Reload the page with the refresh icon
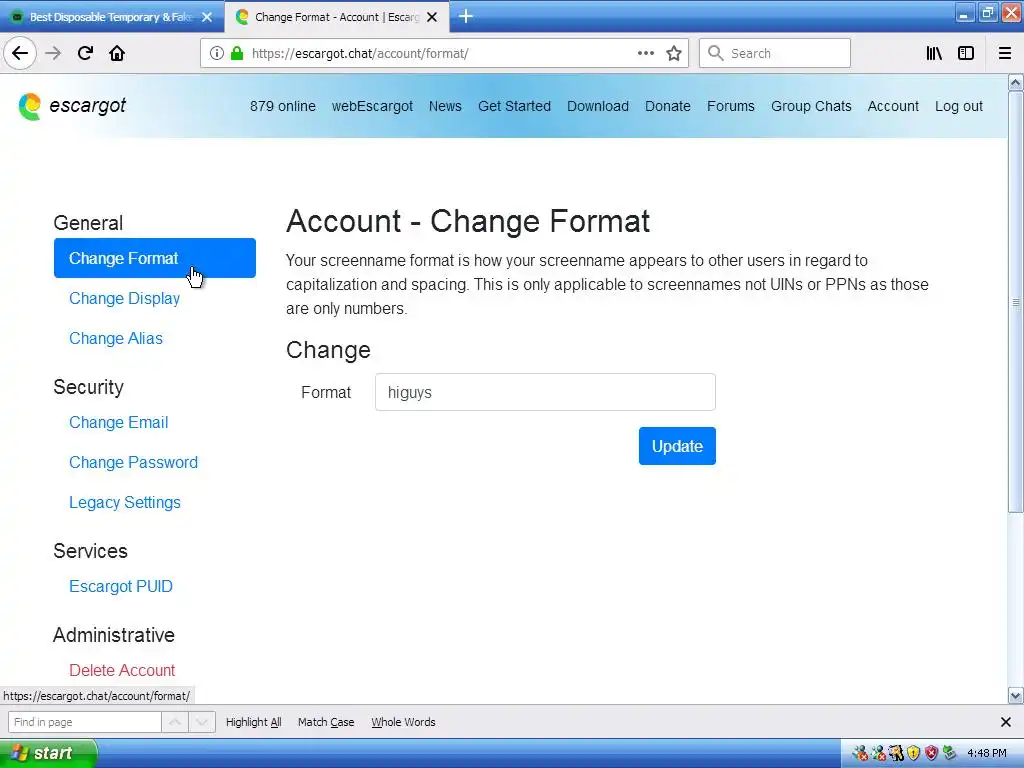The height and width of the screenshot is (768, 1024). (x=86, y=54)
